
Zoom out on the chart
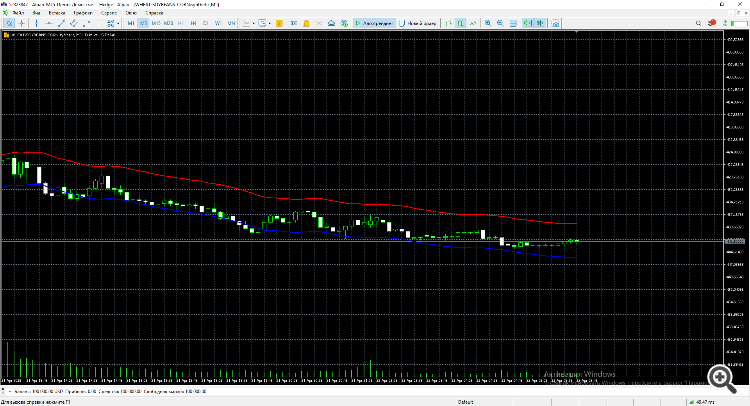pos(500,23)
